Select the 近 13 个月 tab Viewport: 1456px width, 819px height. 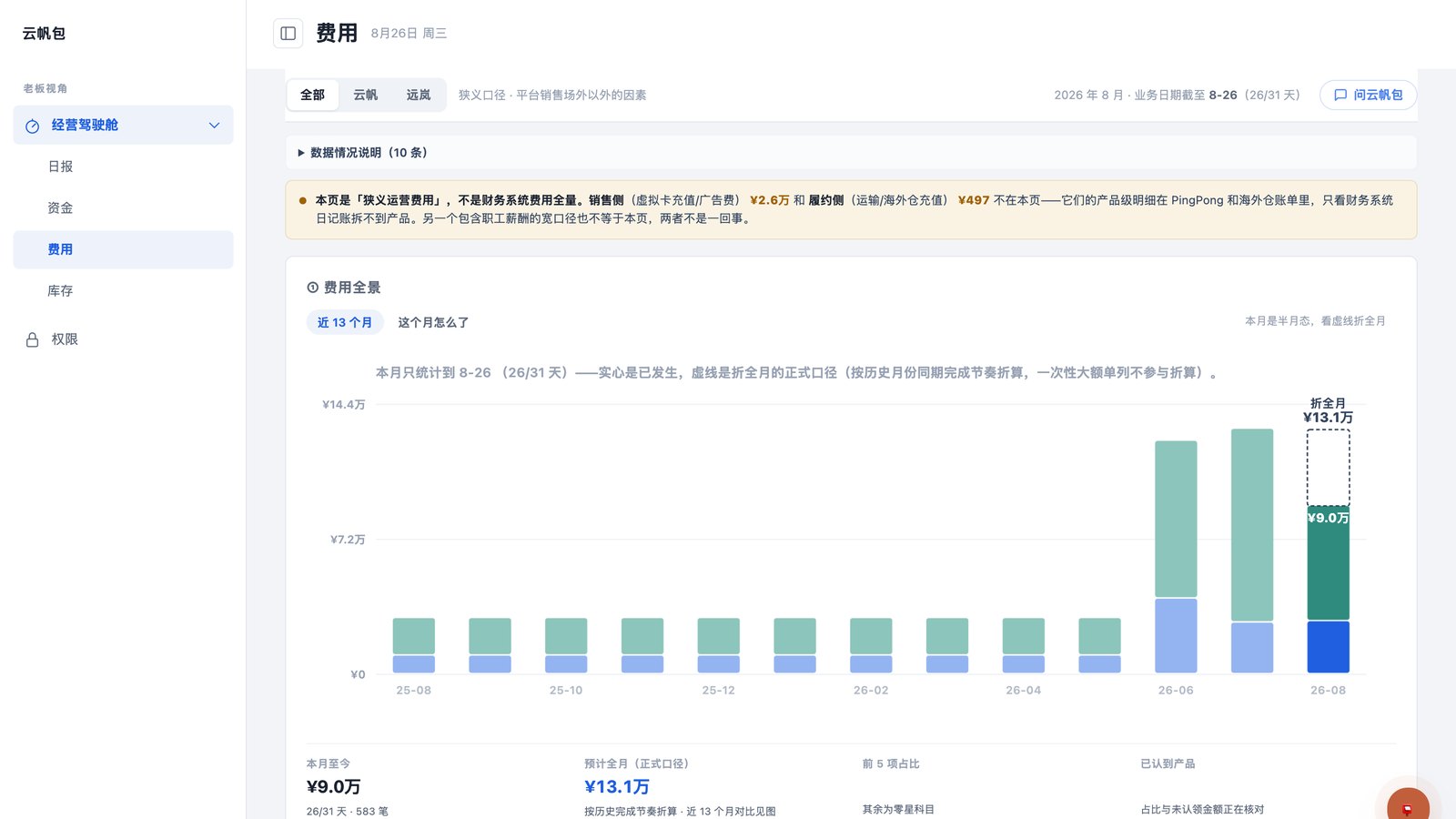pos(345,322)
